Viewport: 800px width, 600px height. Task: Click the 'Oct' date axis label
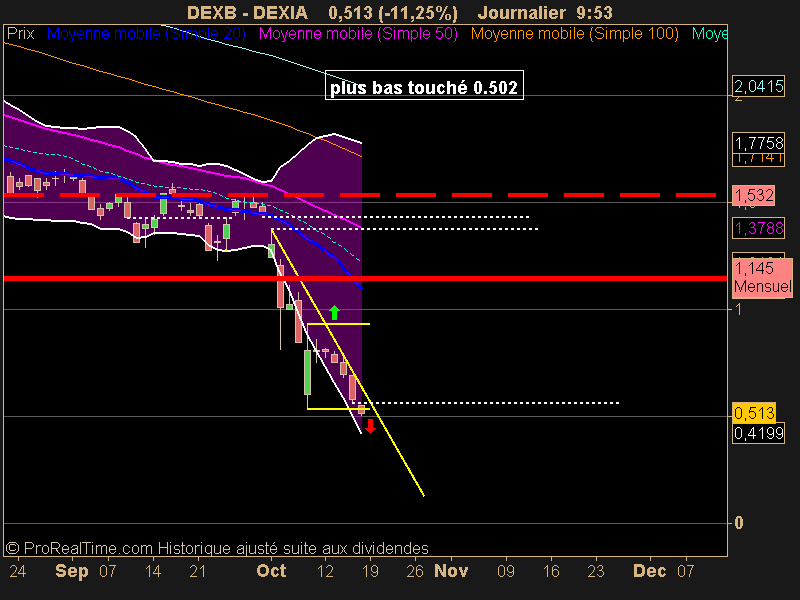click(271, 570)
